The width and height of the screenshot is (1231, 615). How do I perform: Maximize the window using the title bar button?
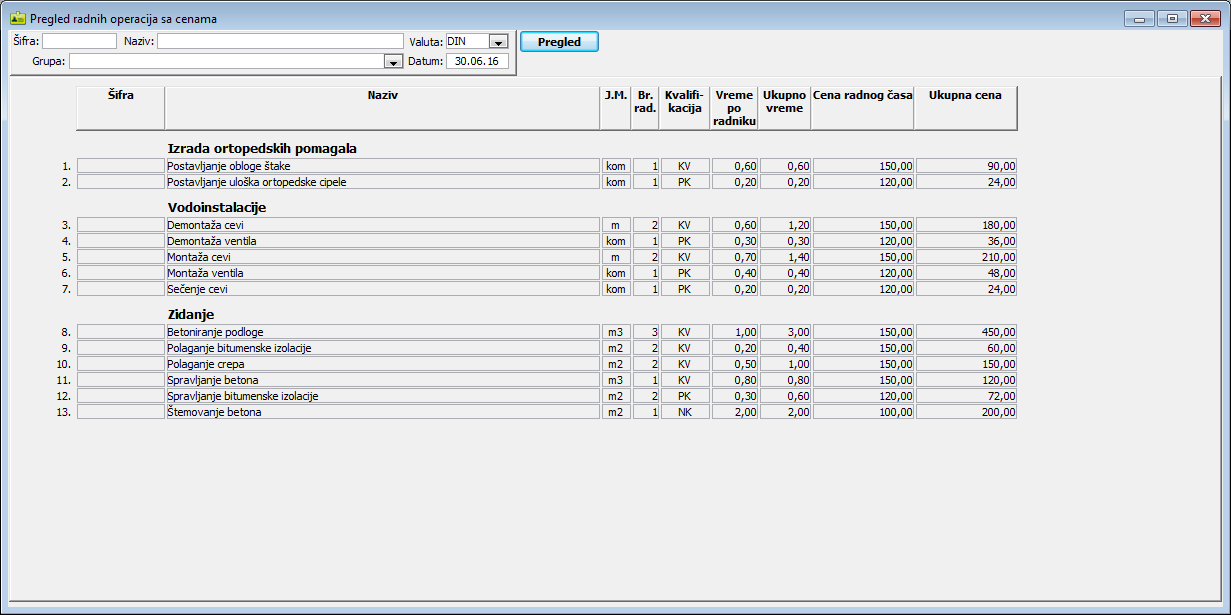pyautogui.click(x=1171, y=18)
